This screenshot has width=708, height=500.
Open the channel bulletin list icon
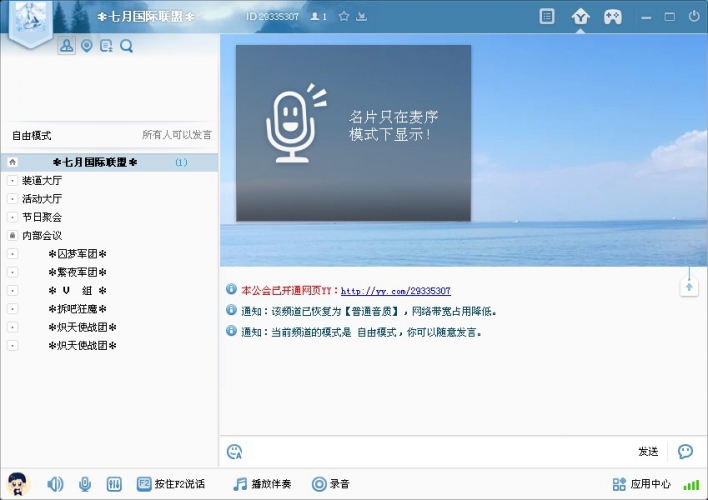coord(547,17)
